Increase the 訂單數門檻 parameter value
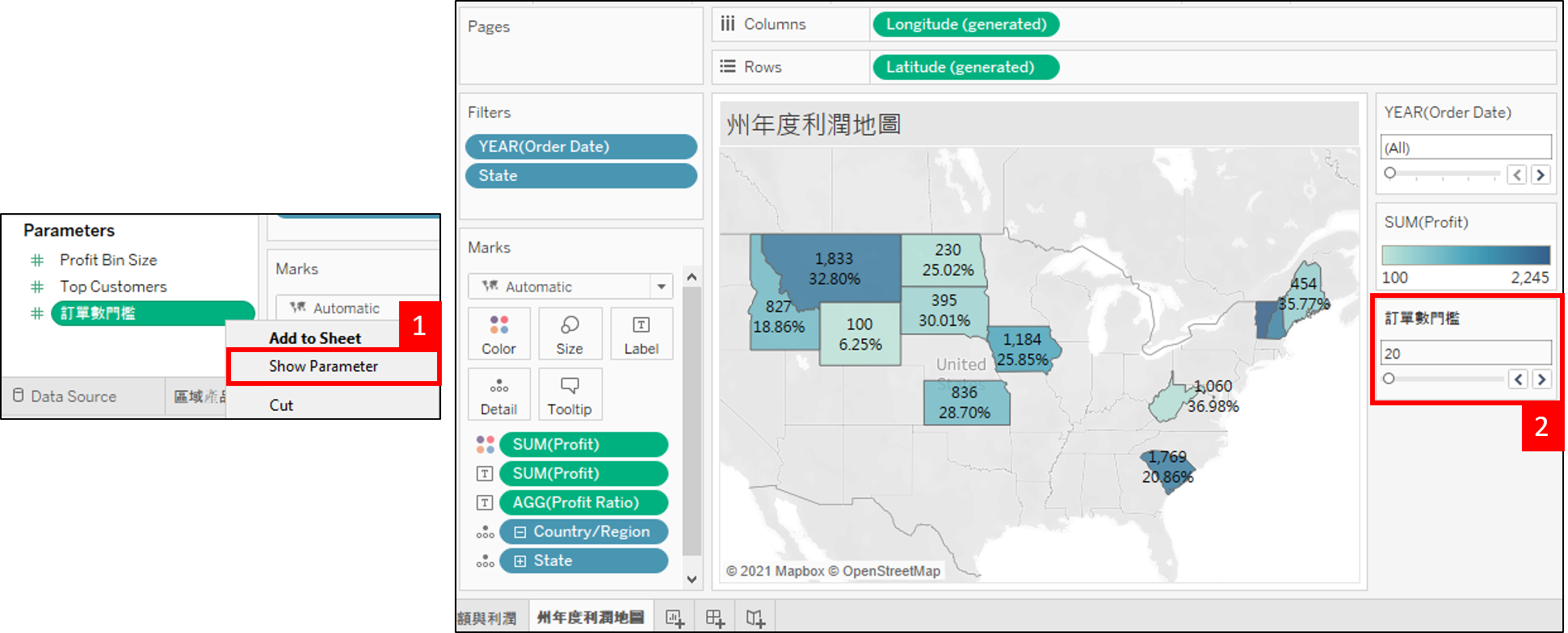This screenshot has width=1568, height=633. point(1542,379)
